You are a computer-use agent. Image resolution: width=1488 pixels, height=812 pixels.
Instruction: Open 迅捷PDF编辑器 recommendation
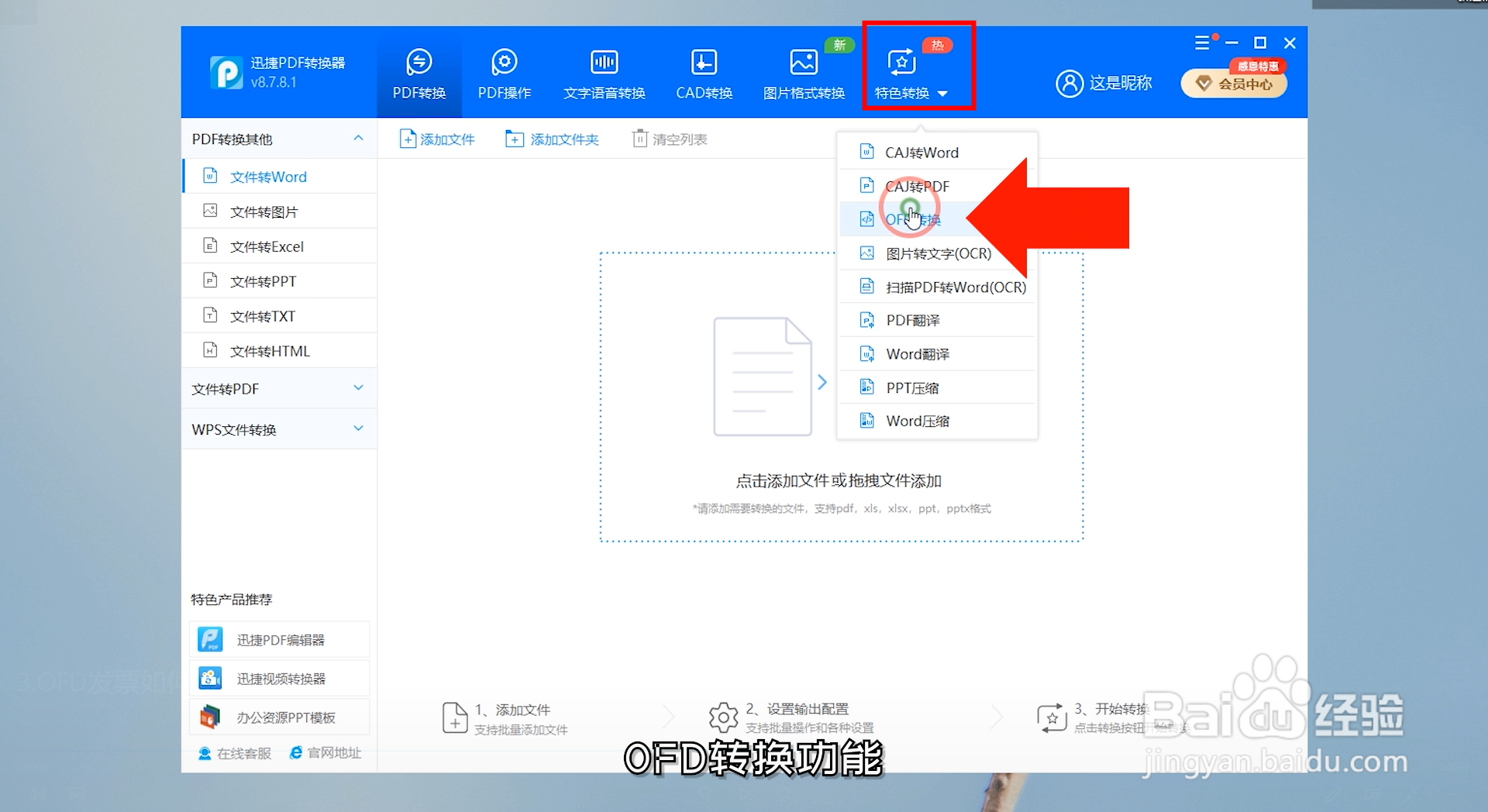tap(279, 639)
